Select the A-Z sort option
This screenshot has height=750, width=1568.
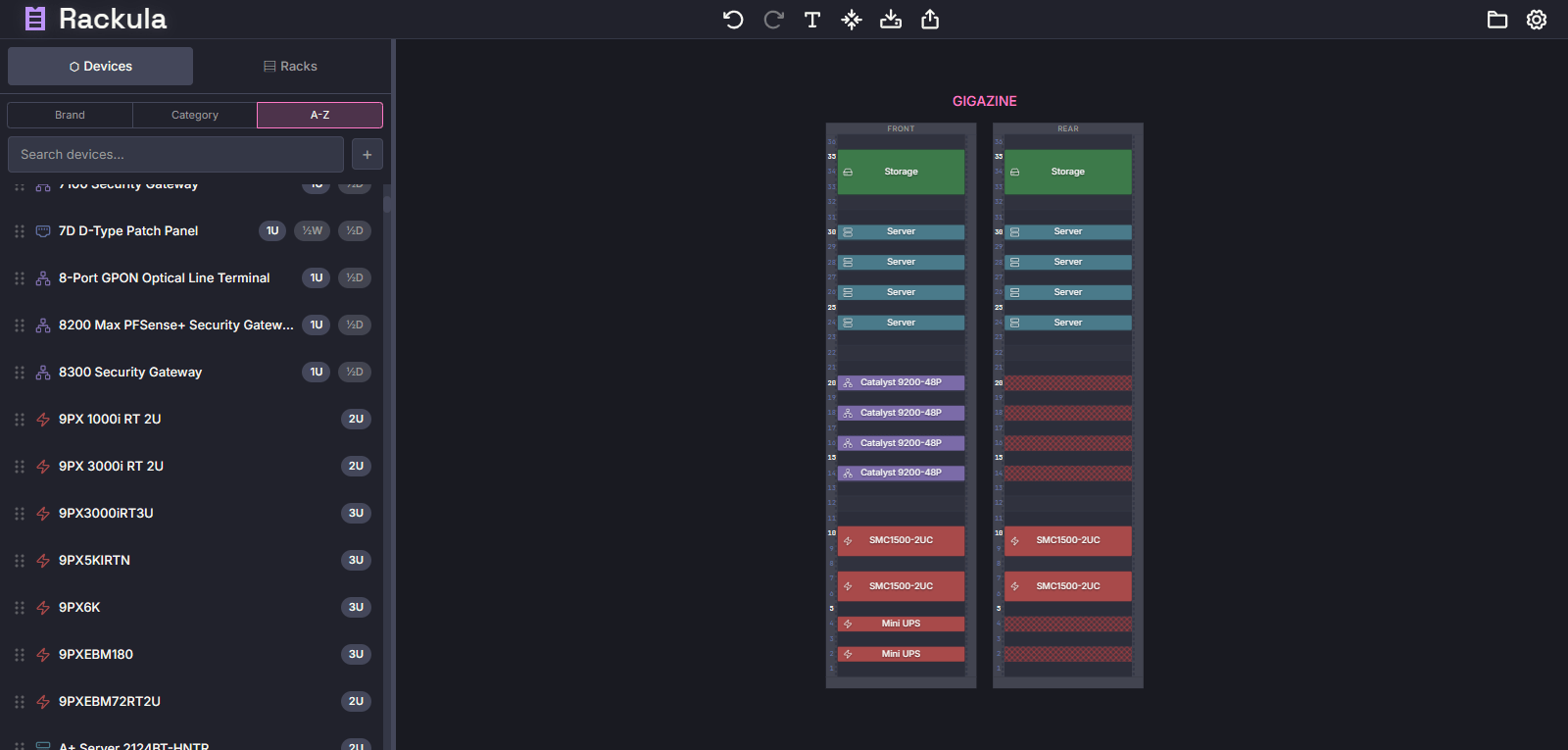point(319,115)
